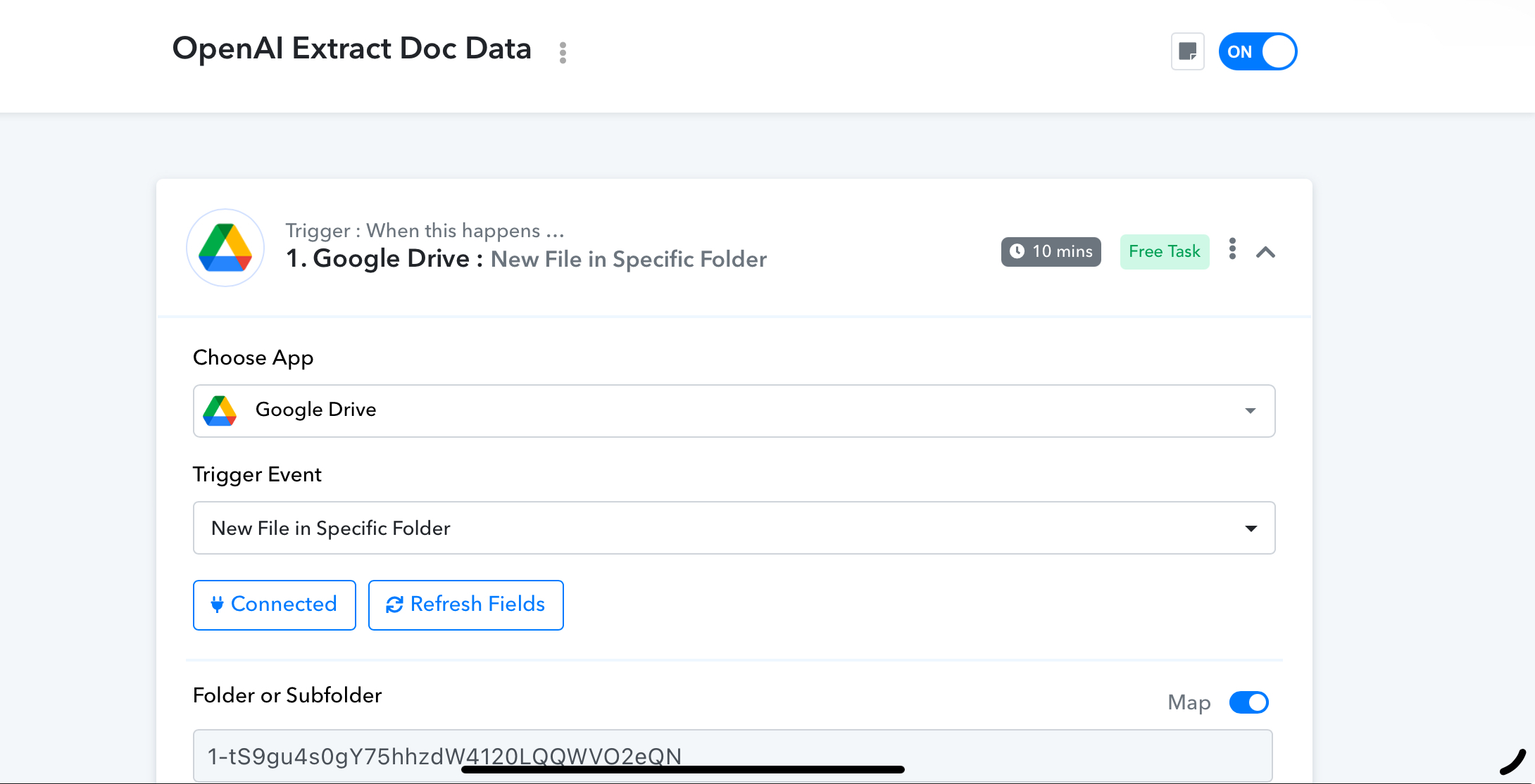The height and width of the screenshot is (784, 1535).
Task: Toggle the Map switch off
Action: [1249, 702]
